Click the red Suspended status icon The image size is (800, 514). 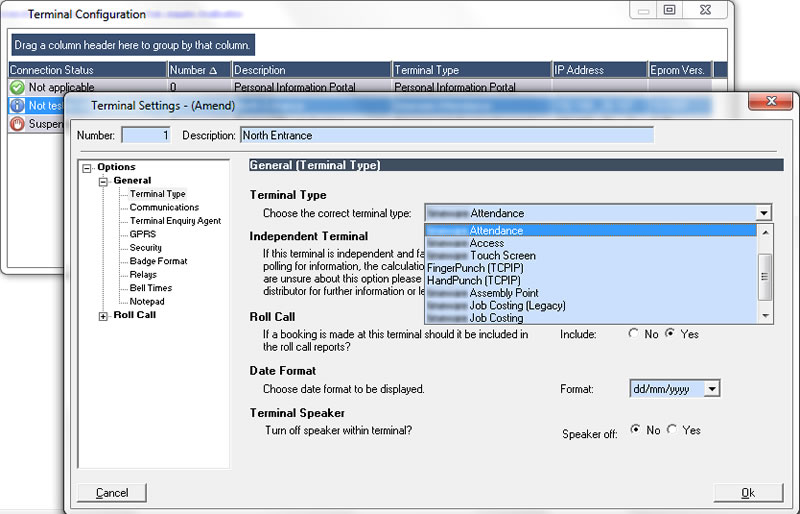[x=17, y=124]
